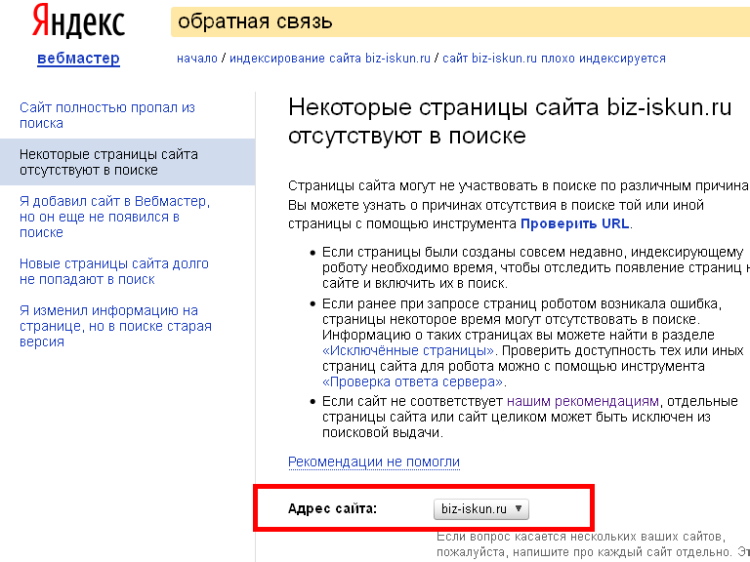Open sidebar item Я добавил сайт в Вебмастер
This screenshot has width=750, height=562.
(115, 217)
